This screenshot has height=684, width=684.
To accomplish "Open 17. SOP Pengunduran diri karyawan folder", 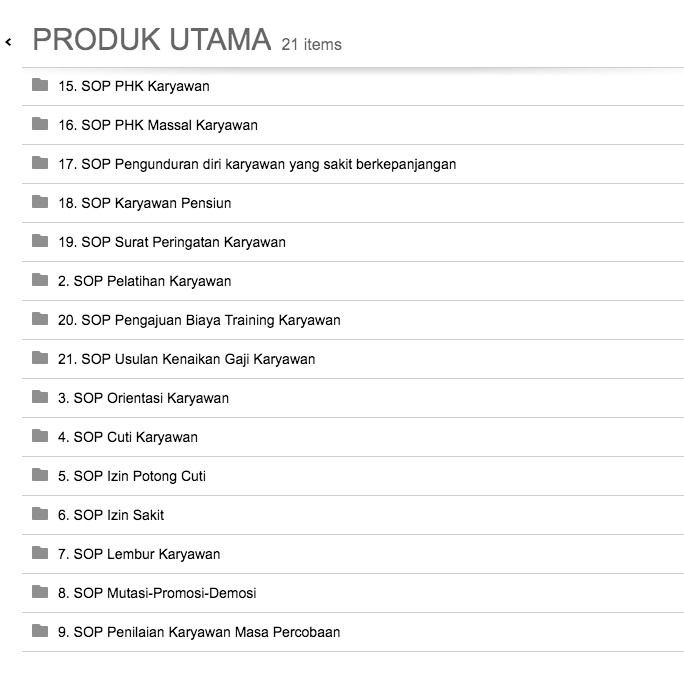I will point(257,164).
